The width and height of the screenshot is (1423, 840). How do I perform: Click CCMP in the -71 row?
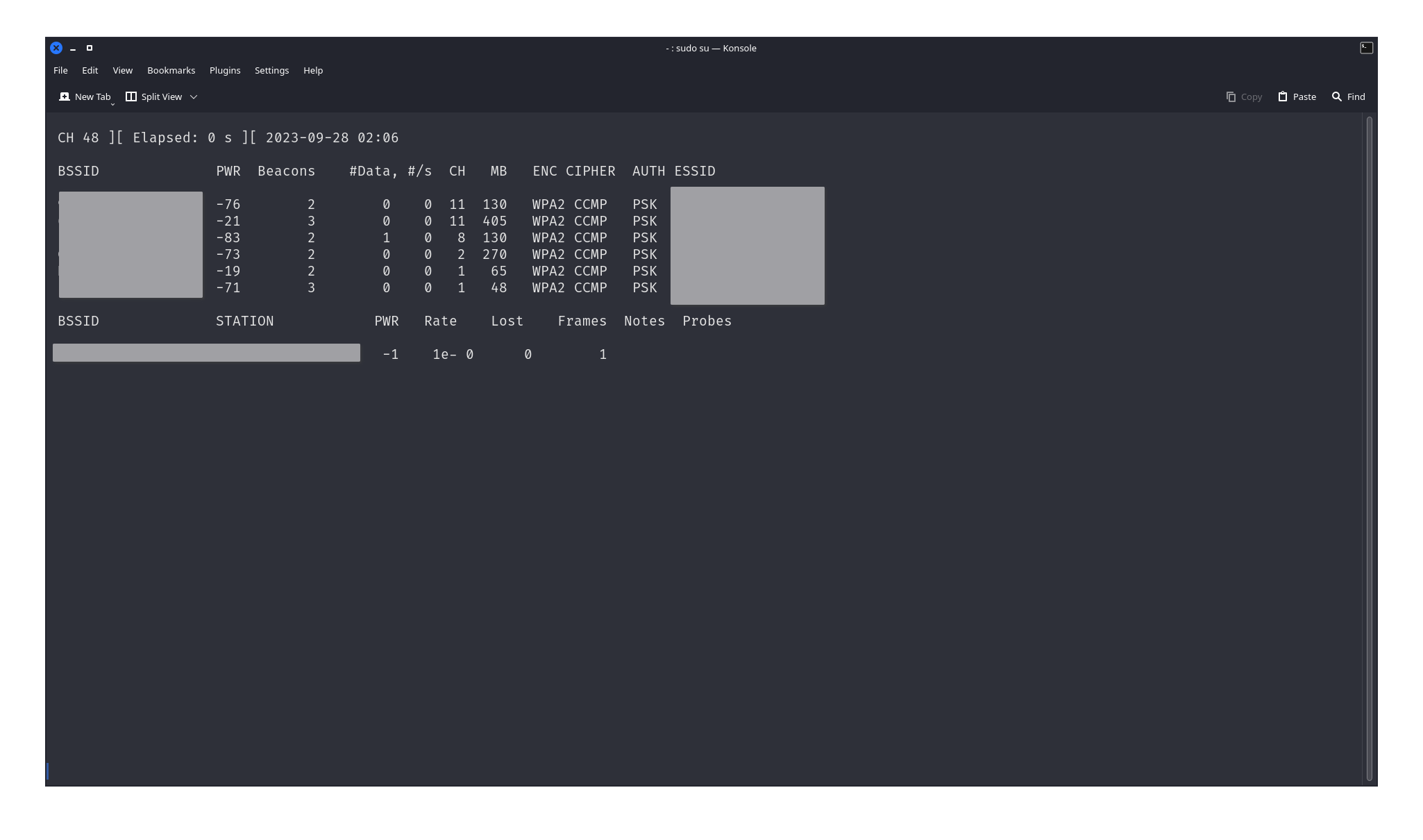(x=591, y=287)
